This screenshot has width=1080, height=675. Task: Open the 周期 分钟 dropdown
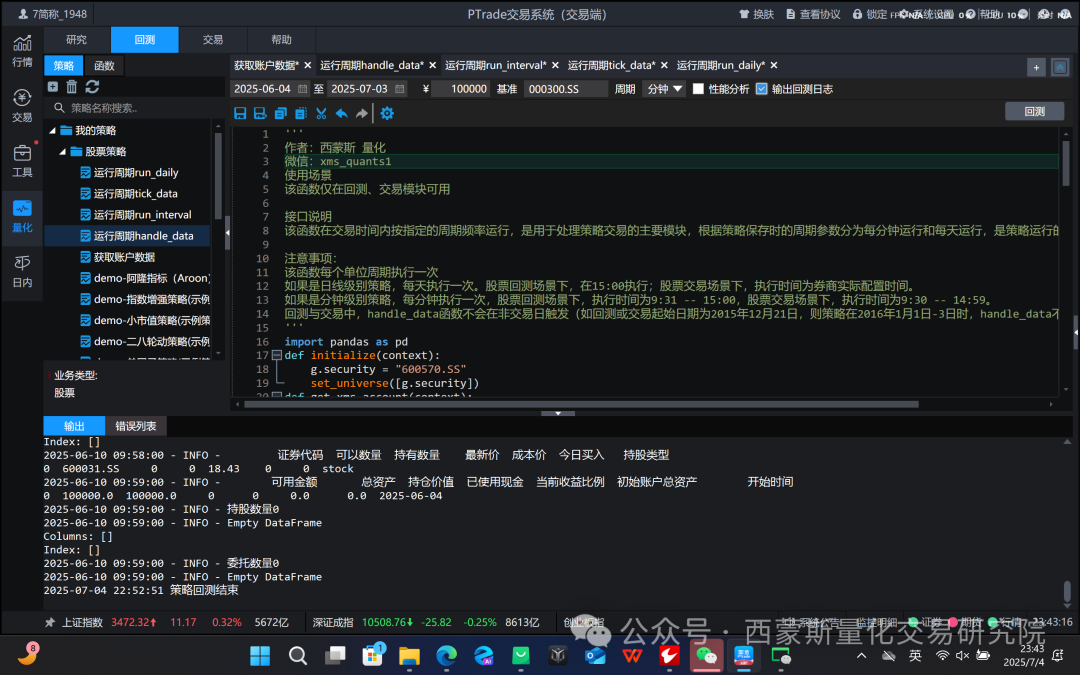(x=664, y=89)
